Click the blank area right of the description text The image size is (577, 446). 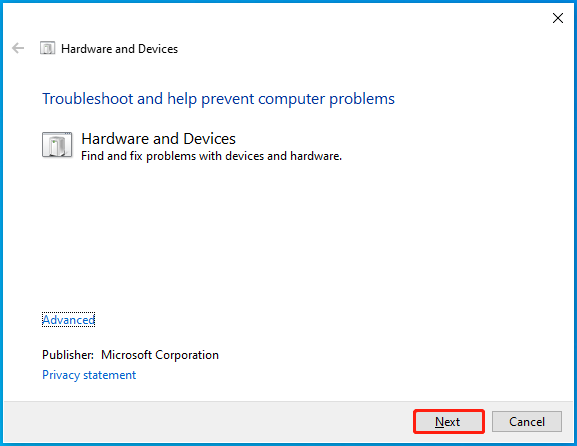click(x=453, y=156)
